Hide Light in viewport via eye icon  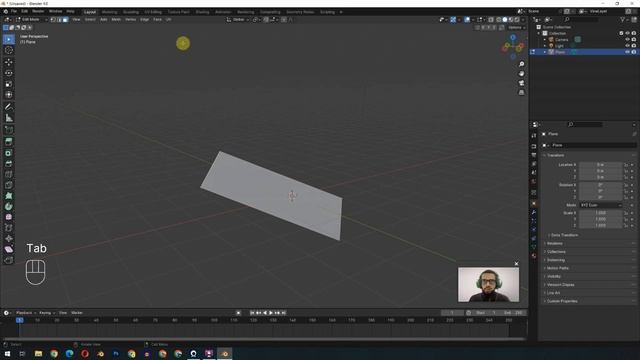point(628,46)
